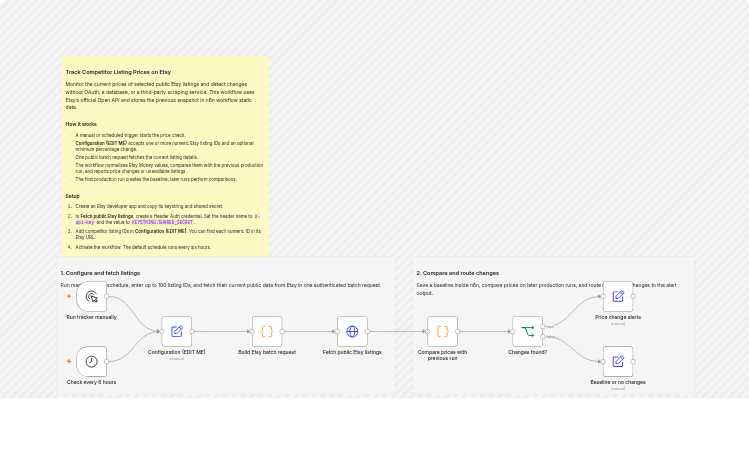Select the Compare prices with previous run node

442,331
